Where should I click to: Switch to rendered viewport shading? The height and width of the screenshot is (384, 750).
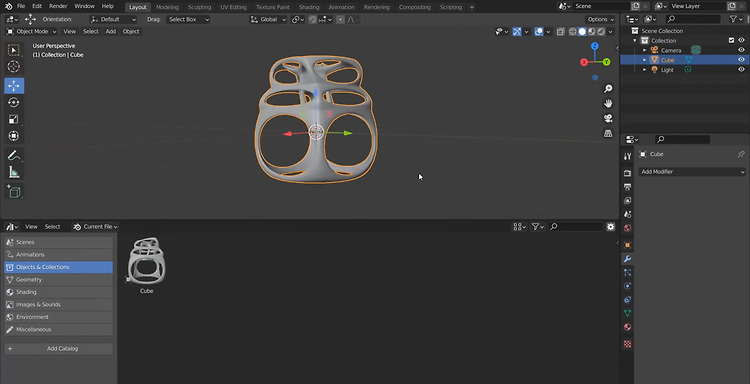[601, 32]
